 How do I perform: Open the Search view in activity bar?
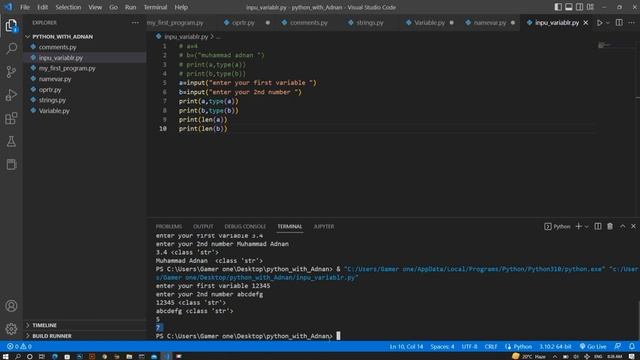tap(11, 49)
